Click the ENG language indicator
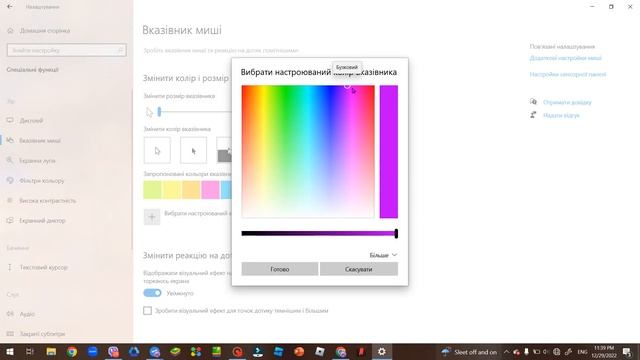Image resolution: width=640 pixels, height=360 pixels. click(x=582, y=351)
